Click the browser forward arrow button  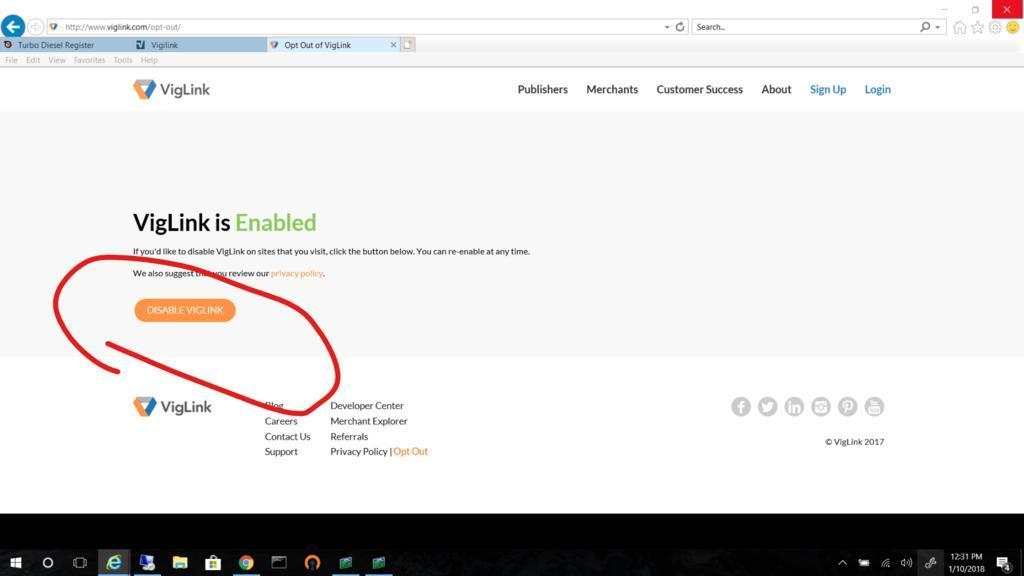coord(35,27)
